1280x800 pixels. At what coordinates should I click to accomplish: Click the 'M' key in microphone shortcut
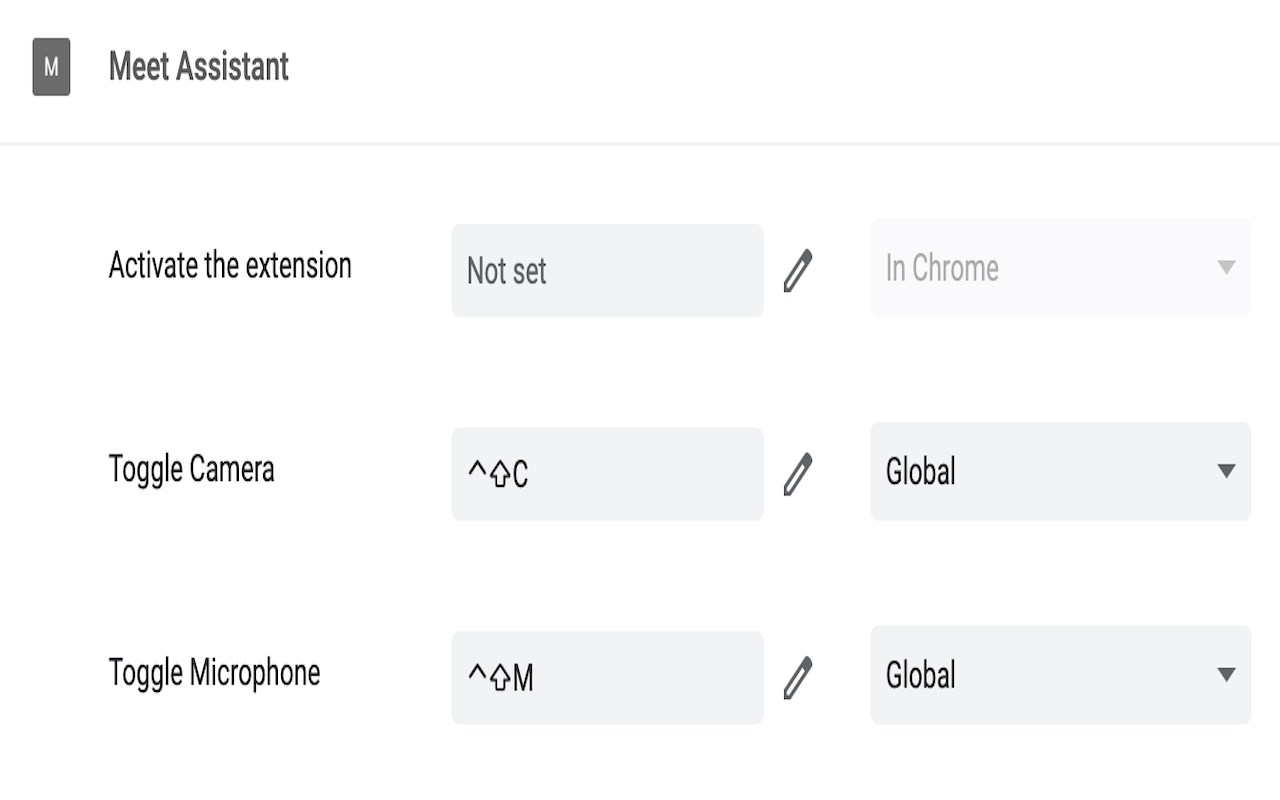click(x=523, y=679)
